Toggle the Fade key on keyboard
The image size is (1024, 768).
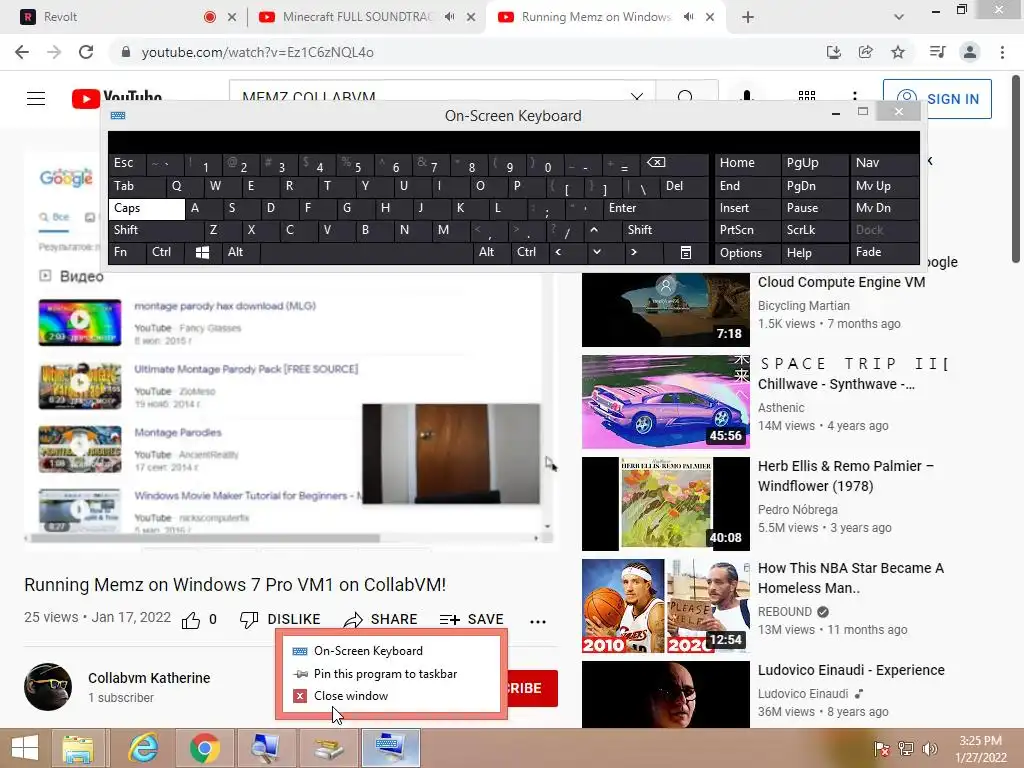tap(884, 252)
